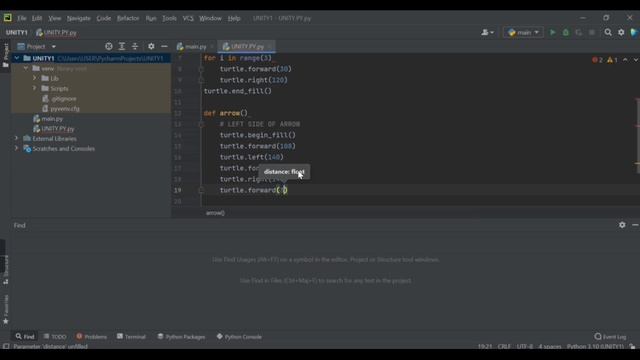Open the Navigate menu

[78, 18]
